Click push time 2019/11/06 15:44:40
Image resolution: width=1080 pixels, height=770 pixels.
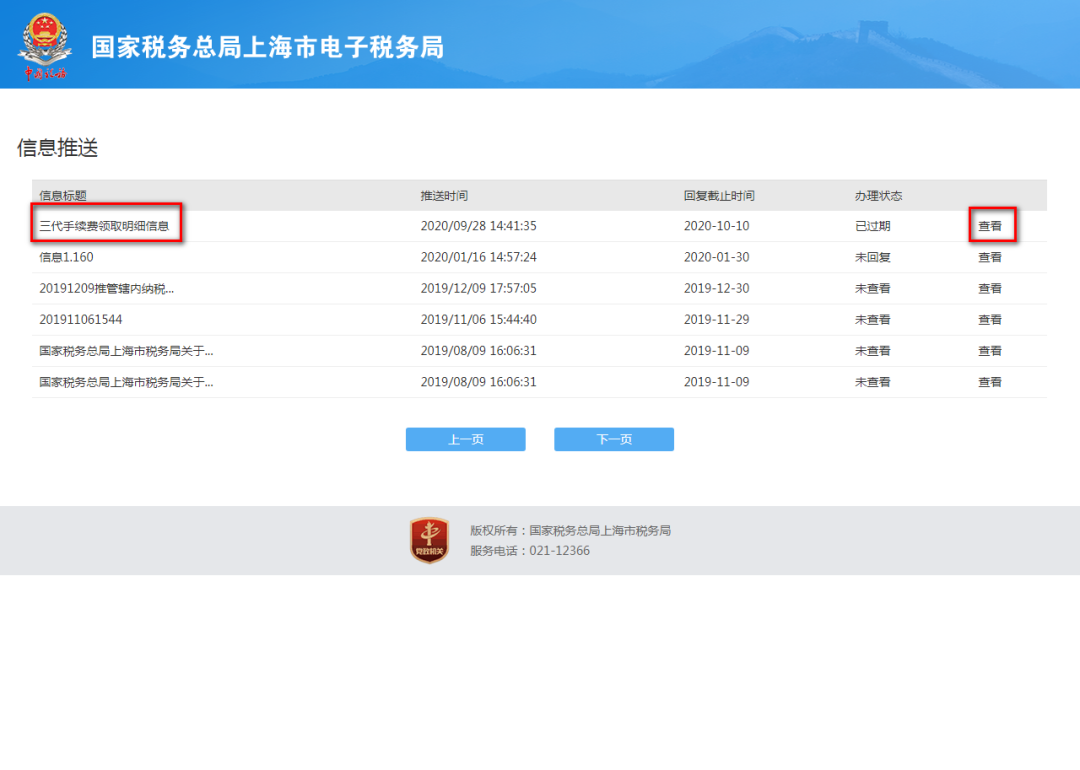[479, 320]
